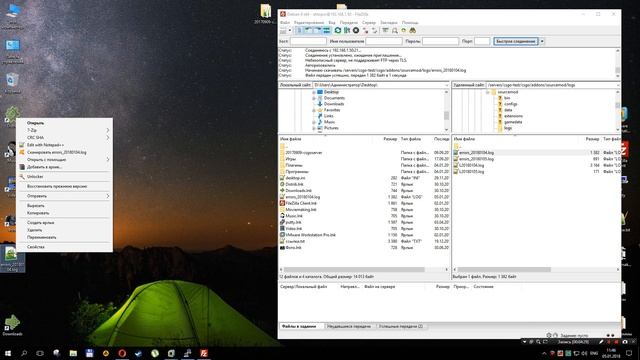Select configs folder in remote tree
Image resolution: width=640 pixels, height=360 pixels.
pos(511,104)
